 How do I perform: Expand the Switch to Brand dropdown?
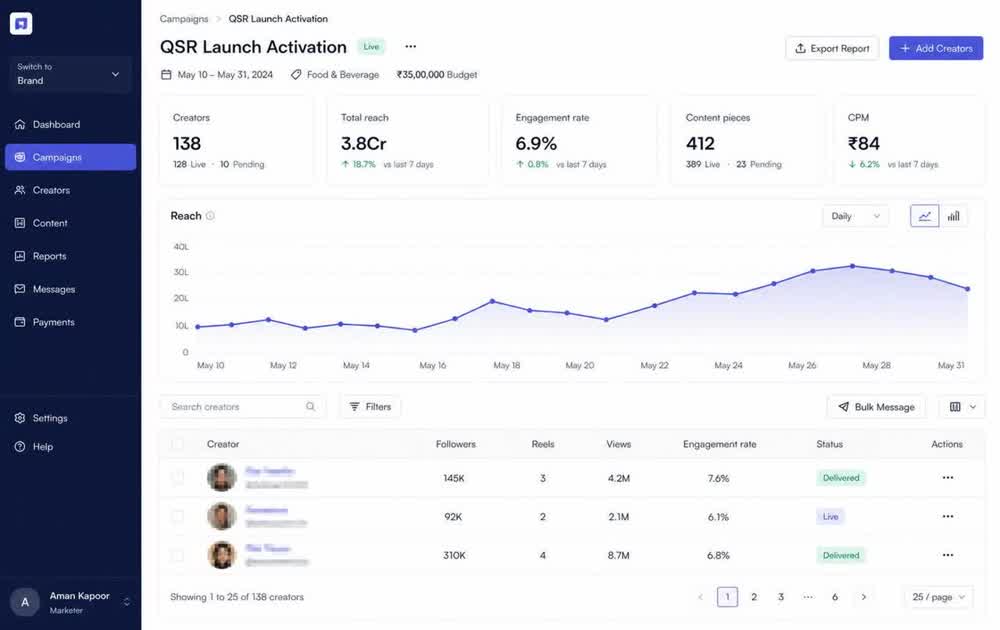[70, 74]
